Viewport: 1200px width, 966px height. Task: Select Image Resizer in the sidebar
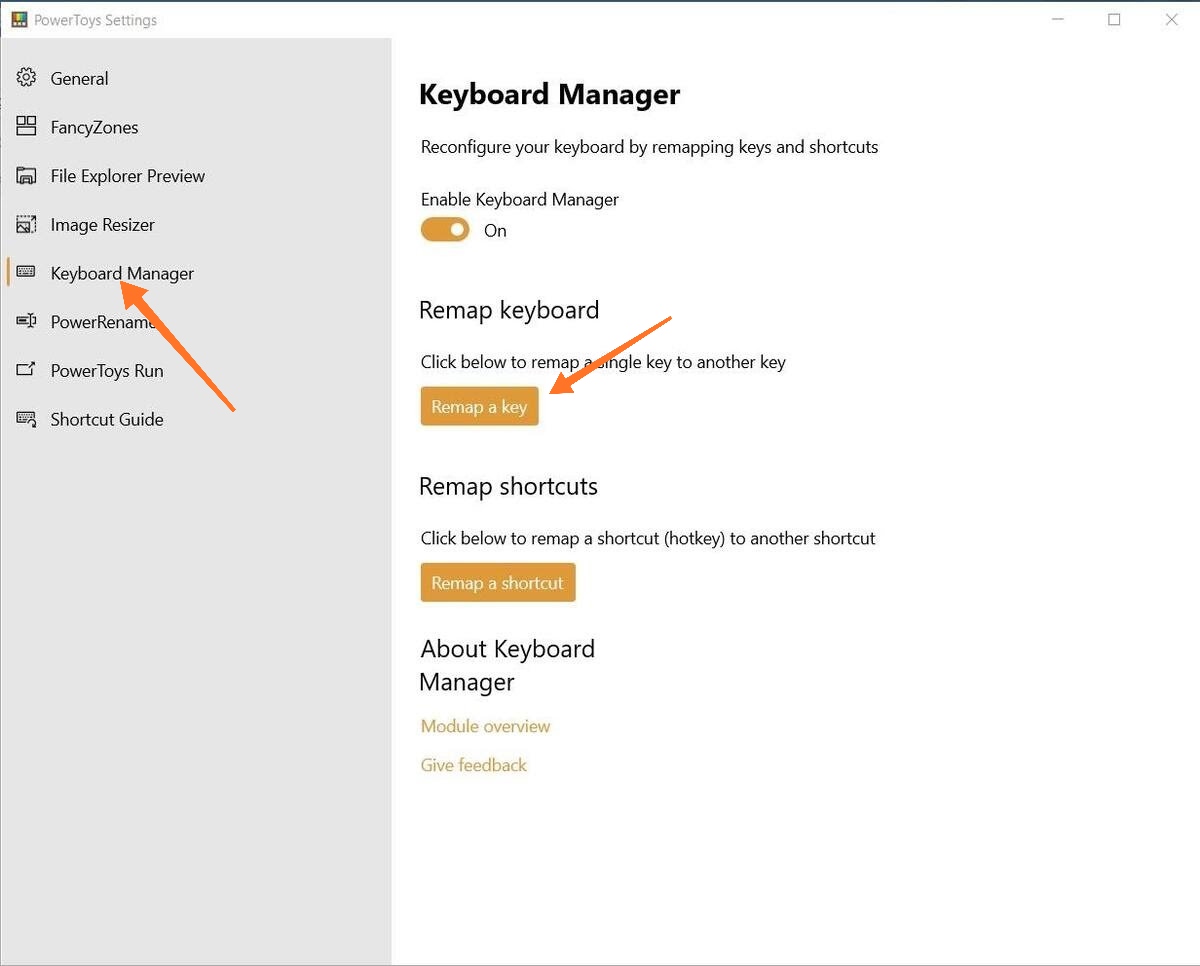pyautogui.click(x=102, y=225)
